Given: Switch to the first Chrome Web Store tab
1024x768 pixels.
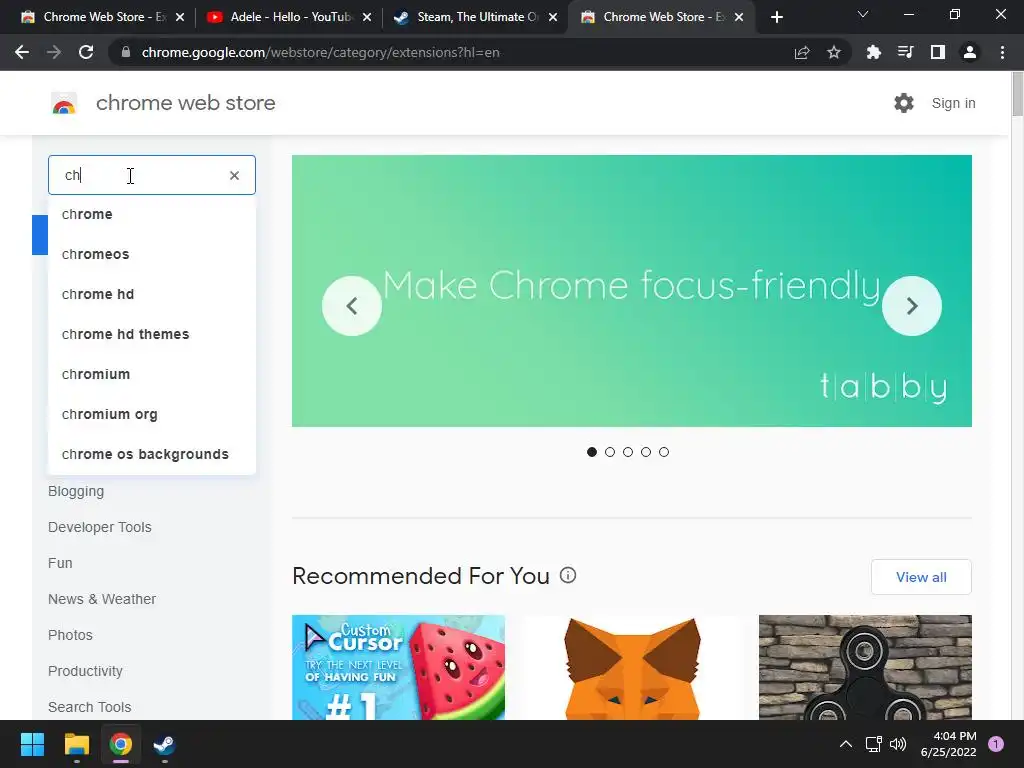Looking at the screenshot, I should pyautogui.click(x=101, y=17).
